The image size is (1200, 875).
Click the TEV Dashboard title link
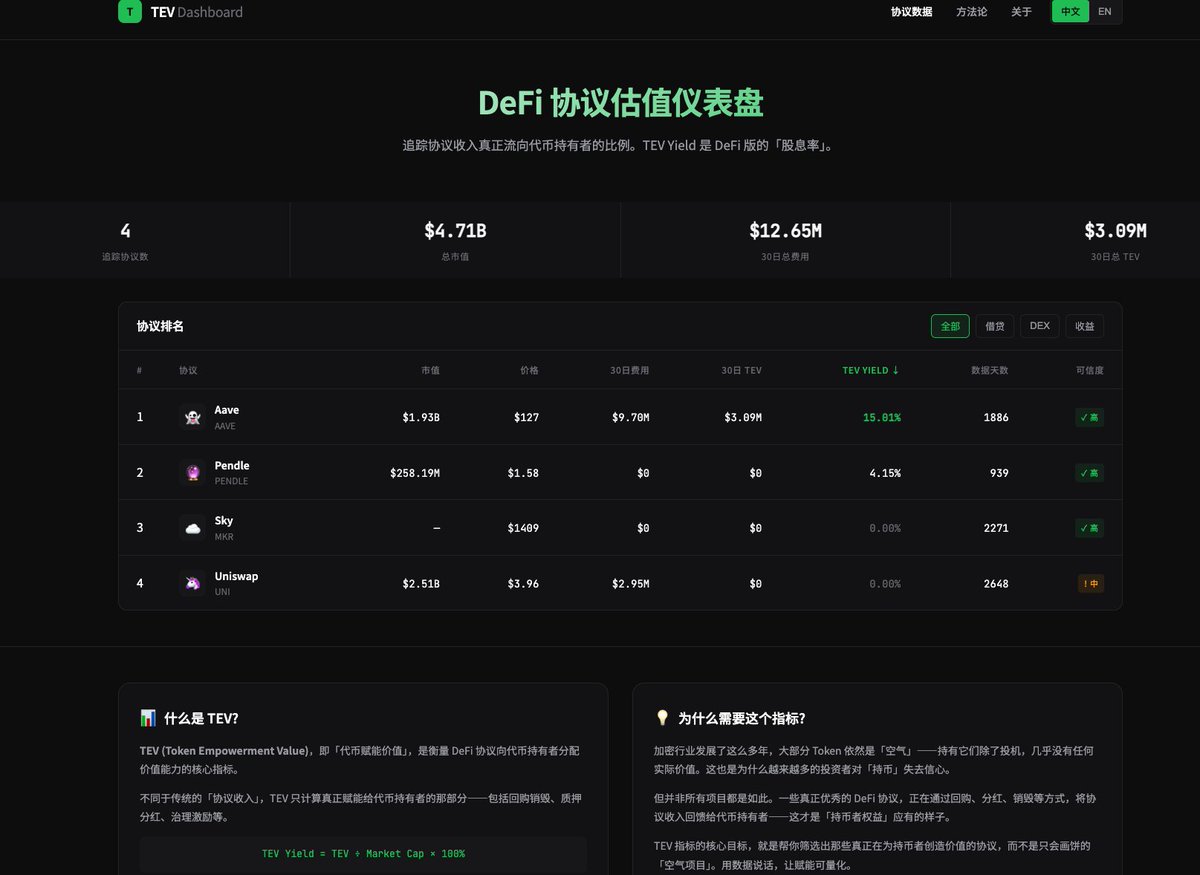(x=196, y=12)
